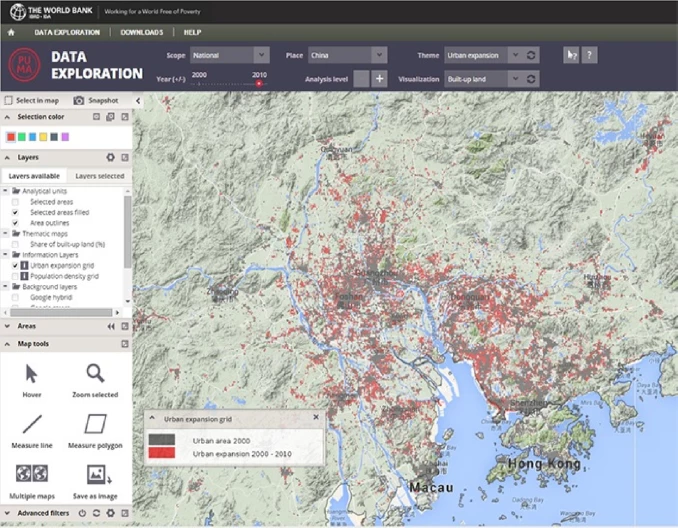Activate the context help cursor icon

tap(571, 55)
